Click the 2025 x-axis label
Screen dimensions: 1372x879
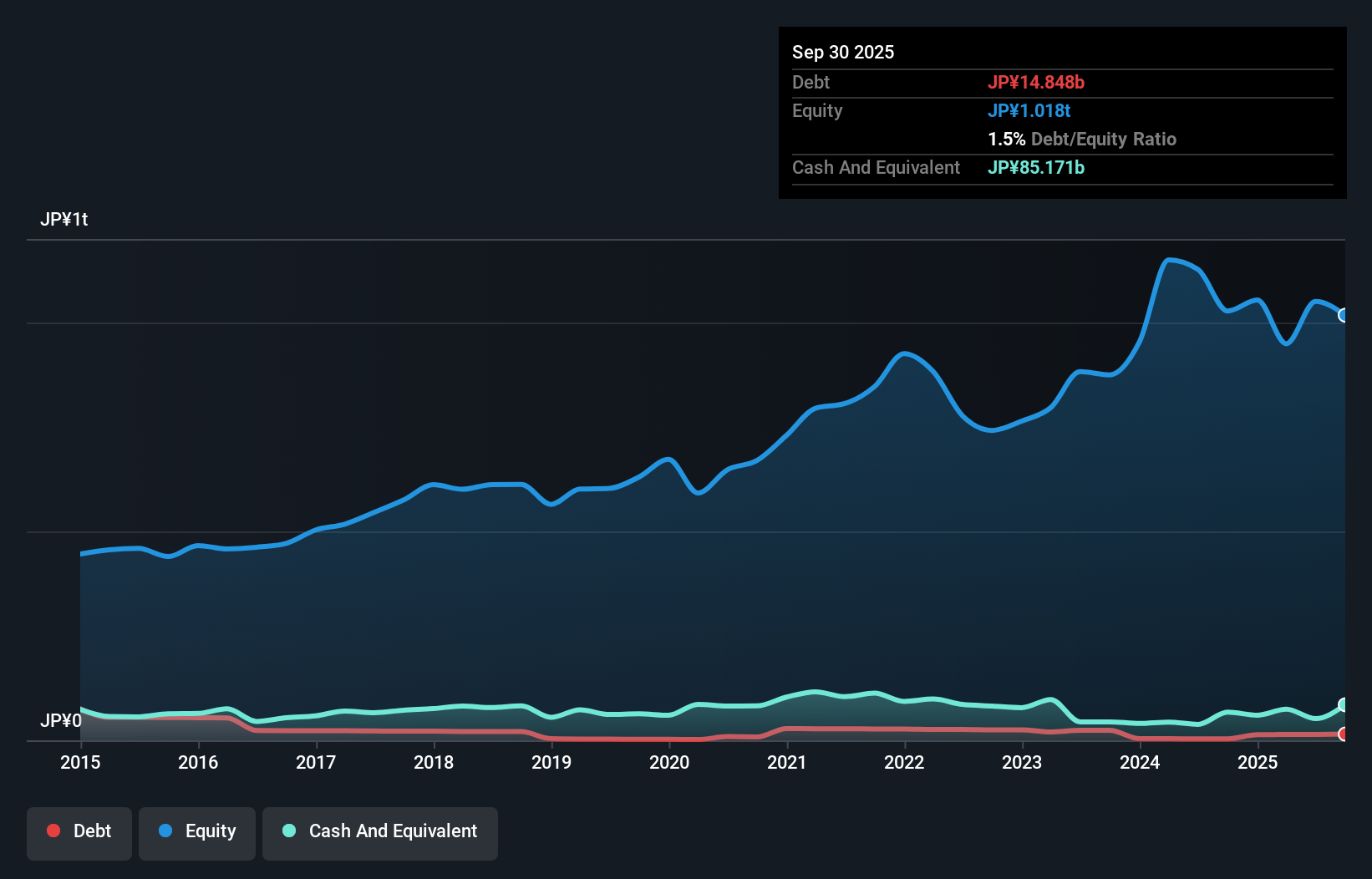tap(1258, 762)
